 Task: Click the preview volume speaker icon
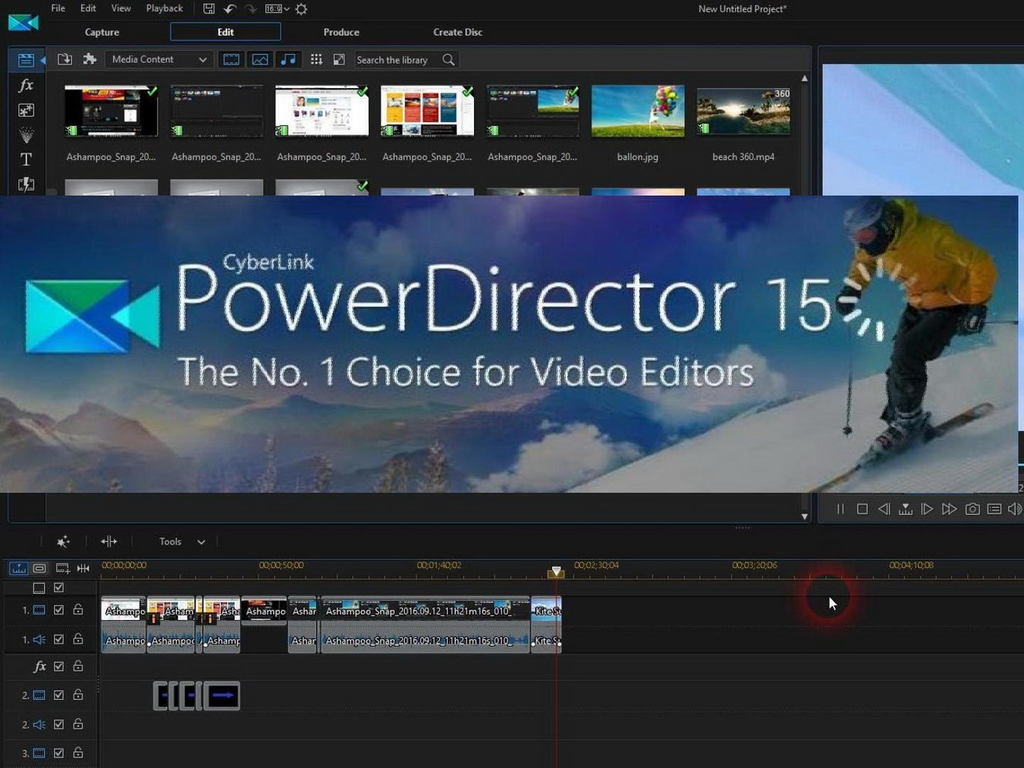click(x=1015, y=509)
